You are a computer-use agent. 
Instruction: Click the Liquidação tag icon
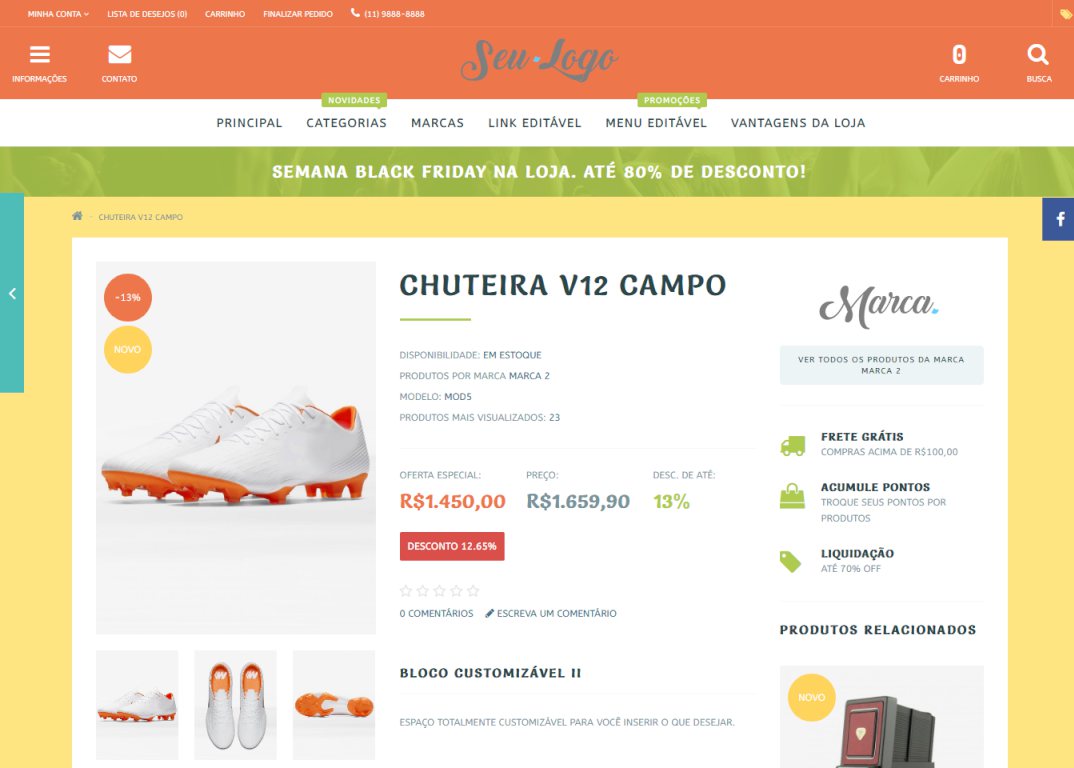(790, 561)
